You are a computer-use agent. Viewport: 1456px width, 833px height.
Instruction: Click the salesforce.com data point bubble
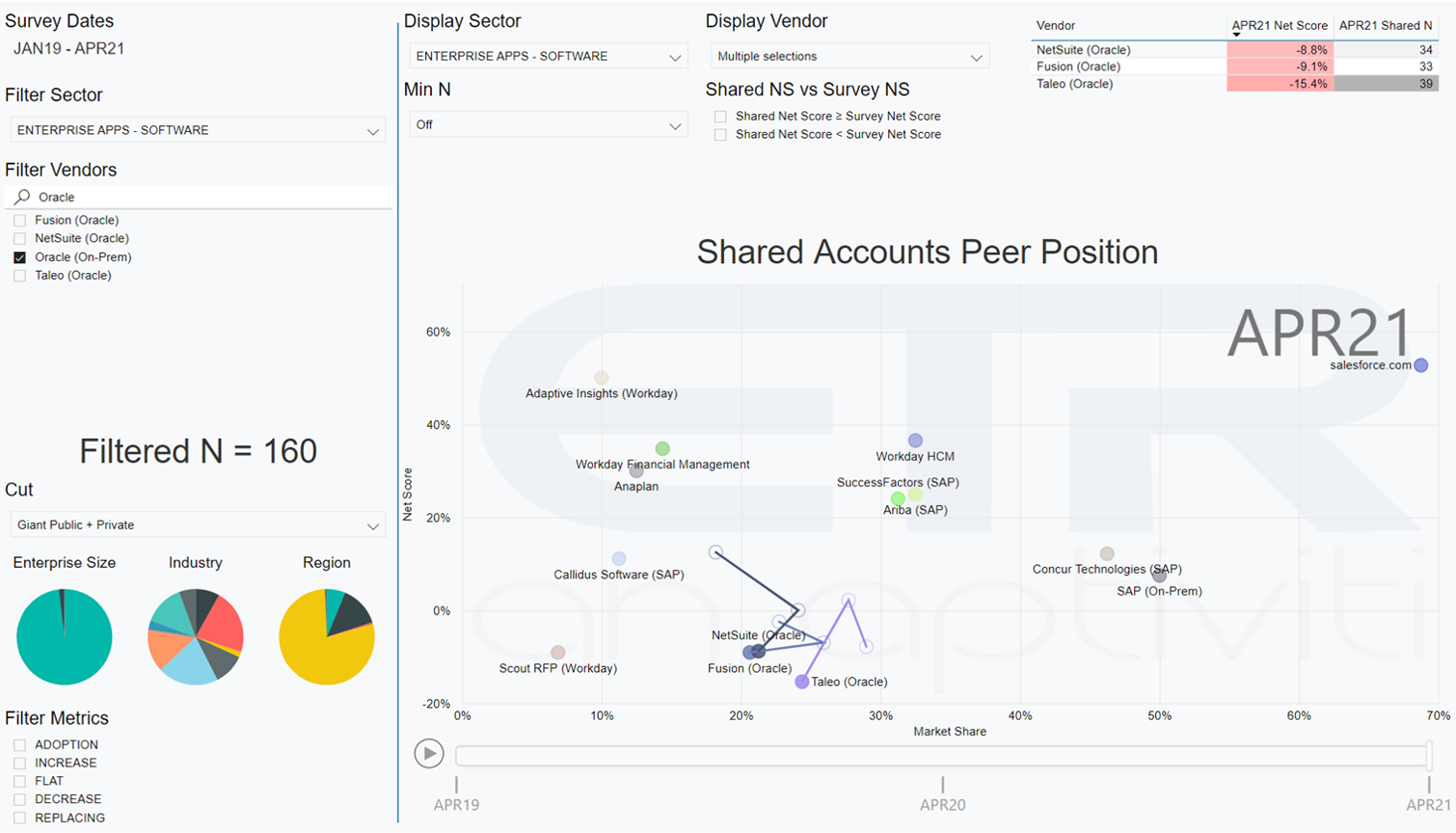pyautogui.click(x=1420, y=365)
